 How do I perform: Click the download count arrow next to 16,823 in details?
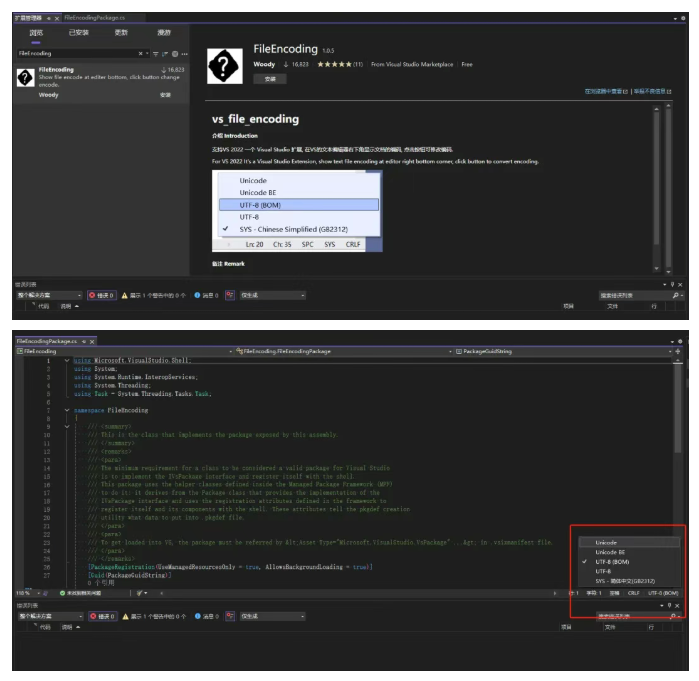(x=286, y=64)
